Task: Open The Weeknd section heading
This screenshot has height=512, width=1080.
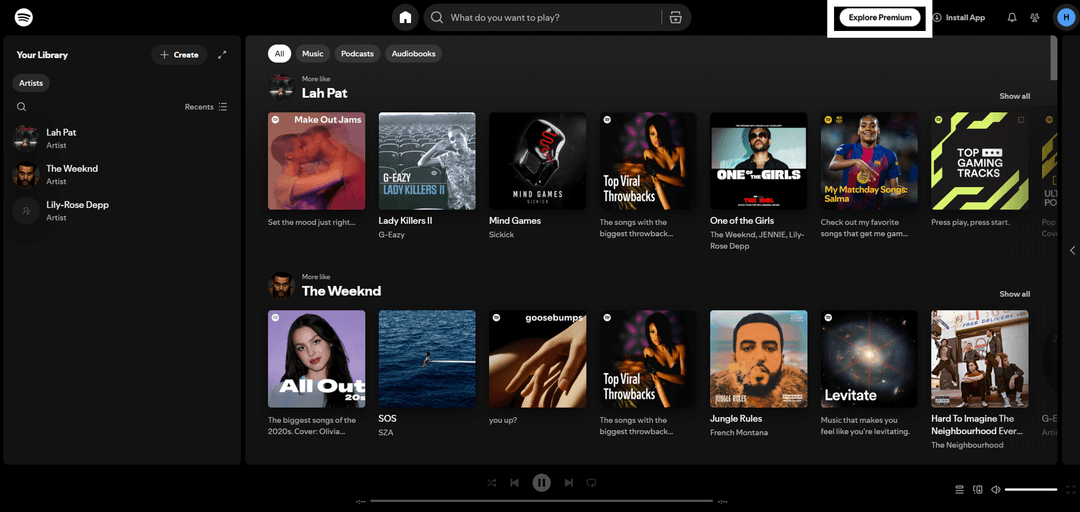Action: coord(341,291)
